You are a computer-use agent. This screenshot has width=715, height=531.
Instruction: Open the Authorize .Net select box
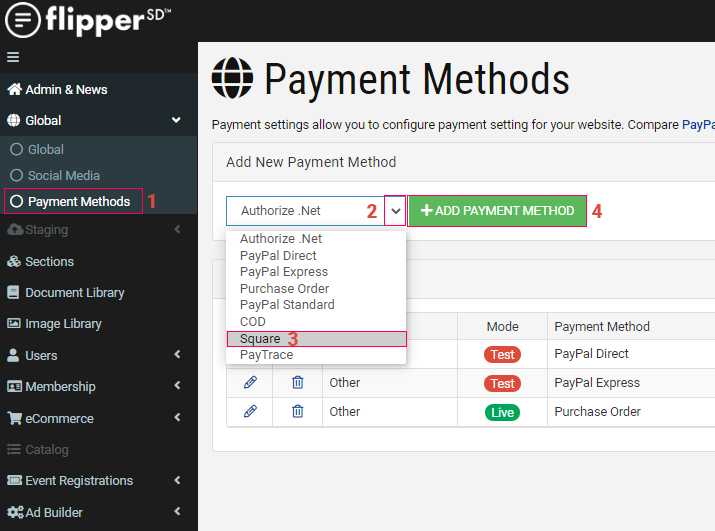pos(316,211)
